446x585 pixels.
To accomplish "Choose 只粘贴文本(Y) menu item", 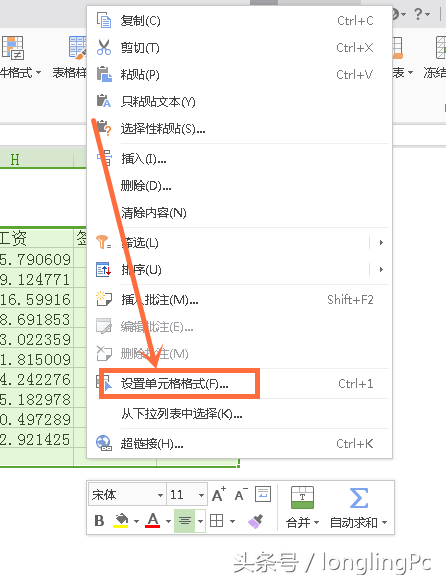I will click(x=239, y=101).
